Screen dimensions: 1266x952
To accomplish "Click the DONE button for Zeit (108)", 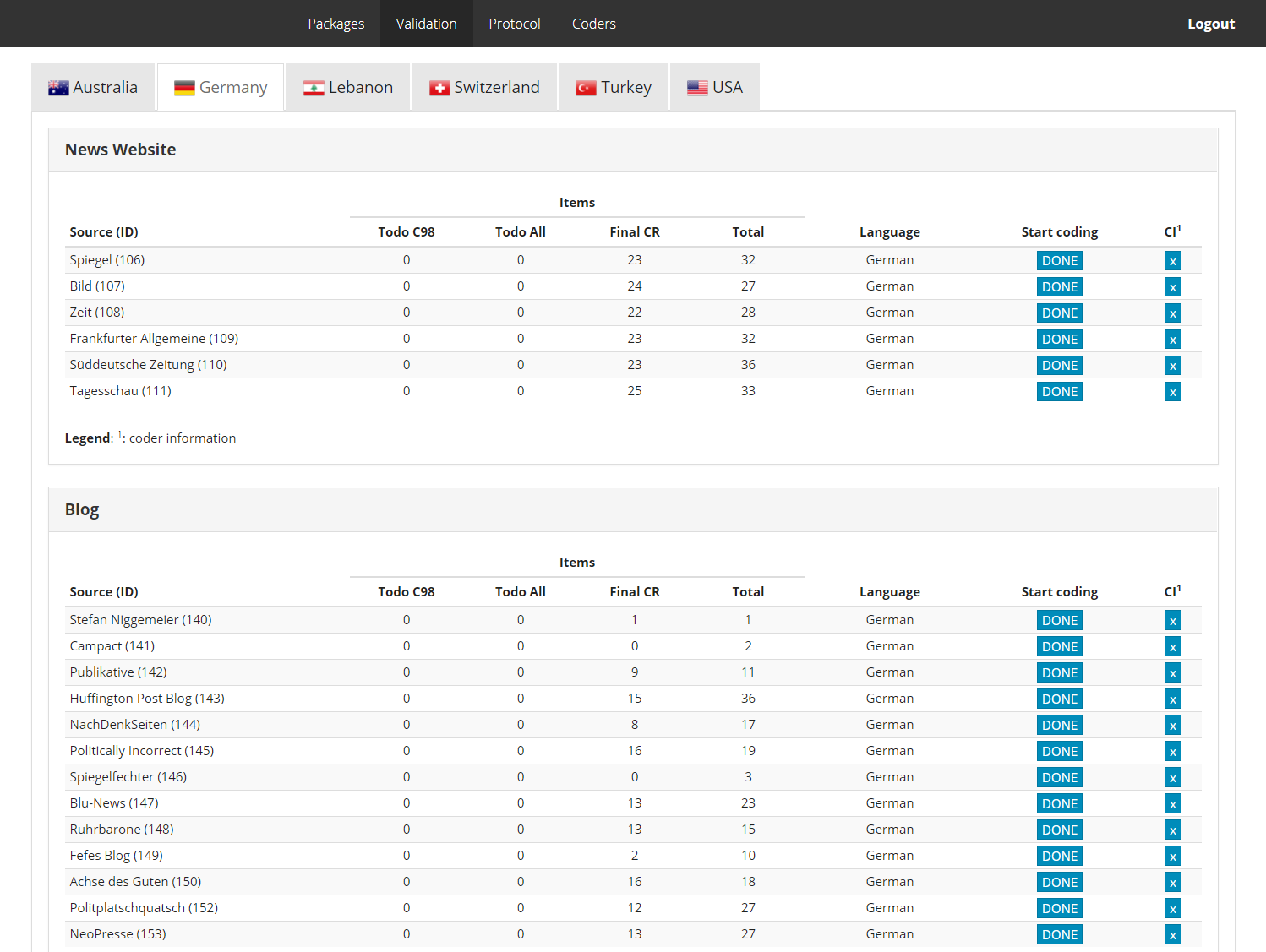I will [1060, 313].
